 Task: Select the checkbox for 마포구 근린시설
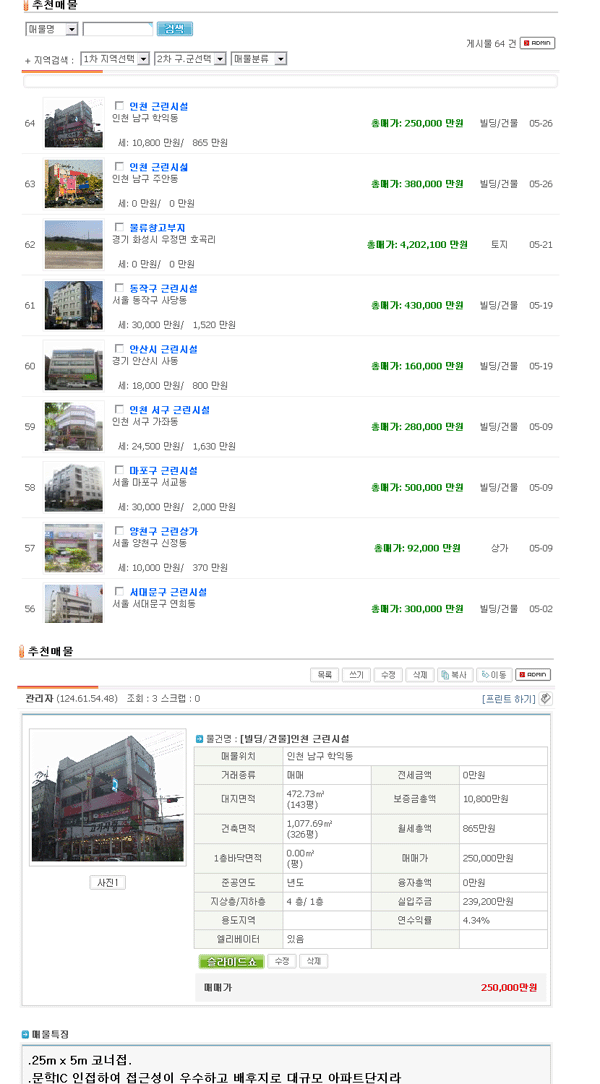point(120,471)
